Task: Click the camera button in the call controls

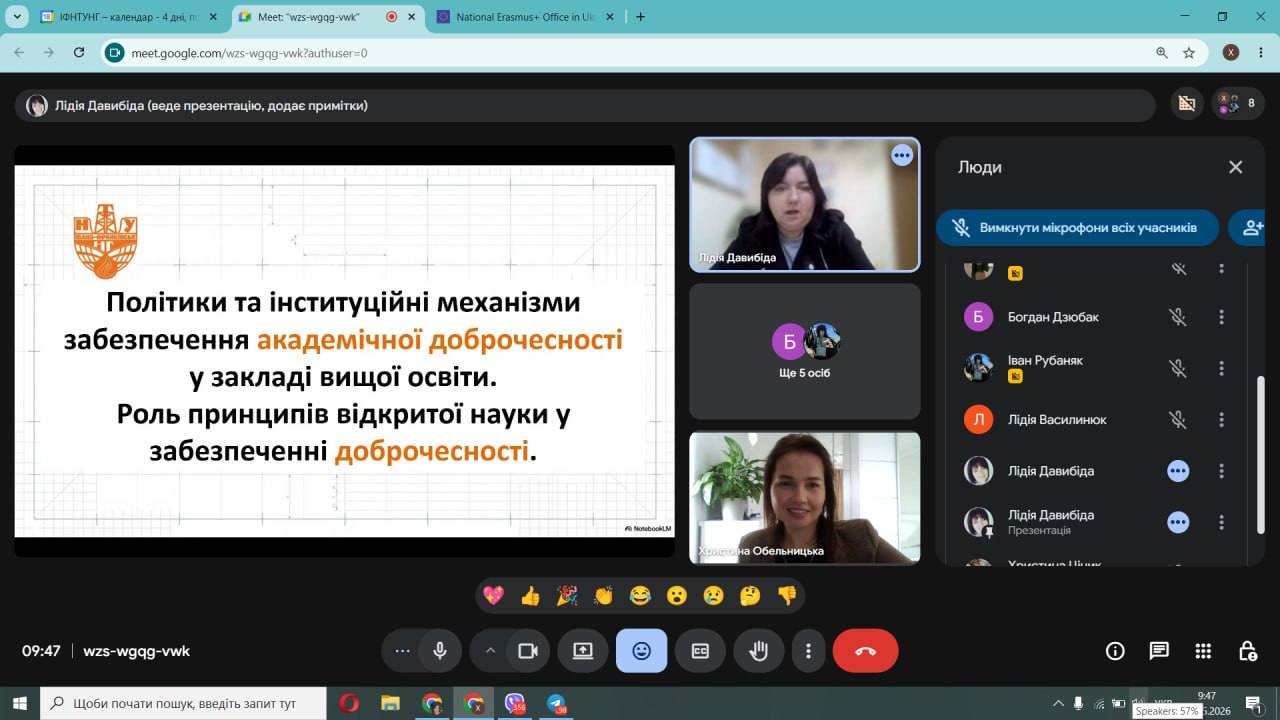Action: 527,651
